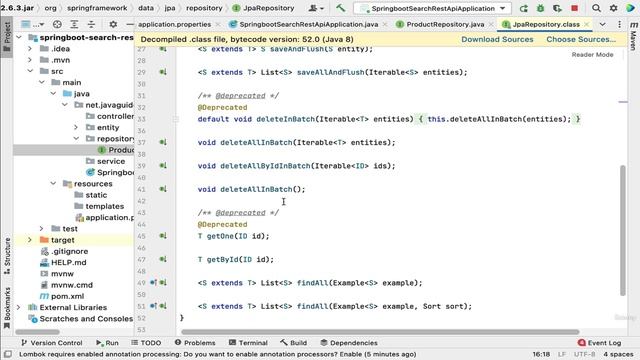Click the user account icon in toolbar
The width and height of the screenshot is (640, 360).
tap(316, 8)
